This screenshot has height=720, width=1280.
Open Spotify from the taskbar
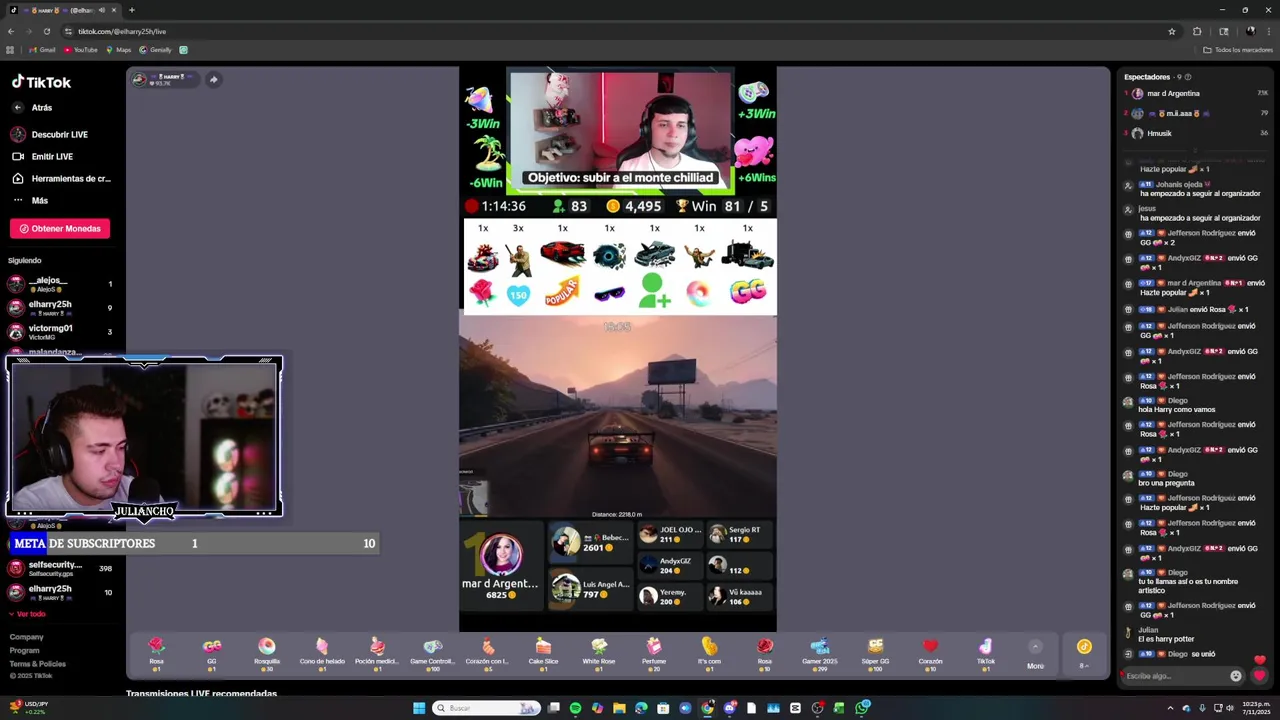pyautogui.click(x=575, y=708)
